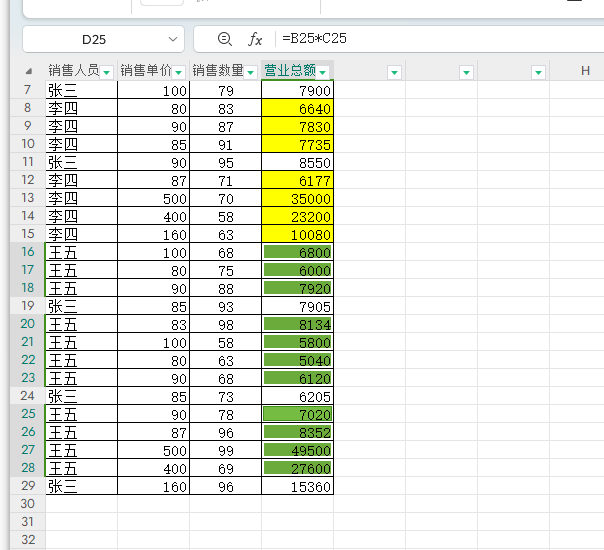Select column H header
This screenshot has height=550, width=604.
click(x=586, y=70)
